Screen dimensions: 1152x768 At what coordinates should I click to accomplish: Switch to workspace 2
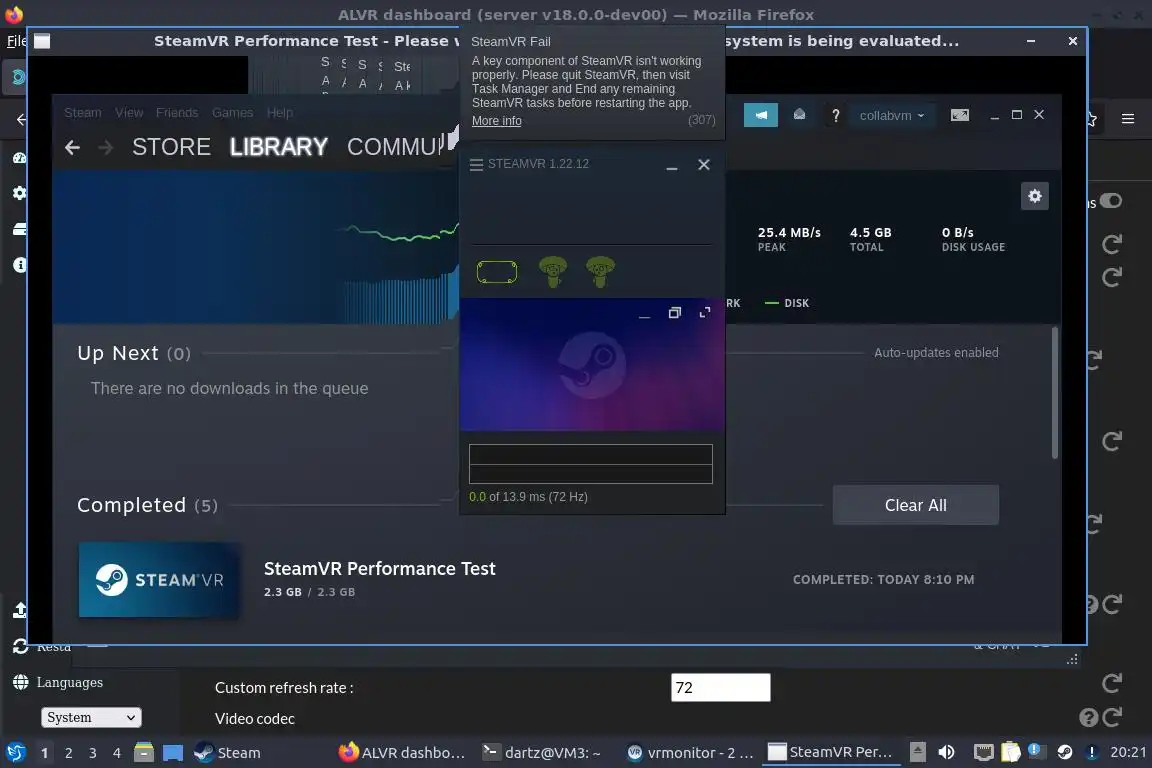(68, 753)
